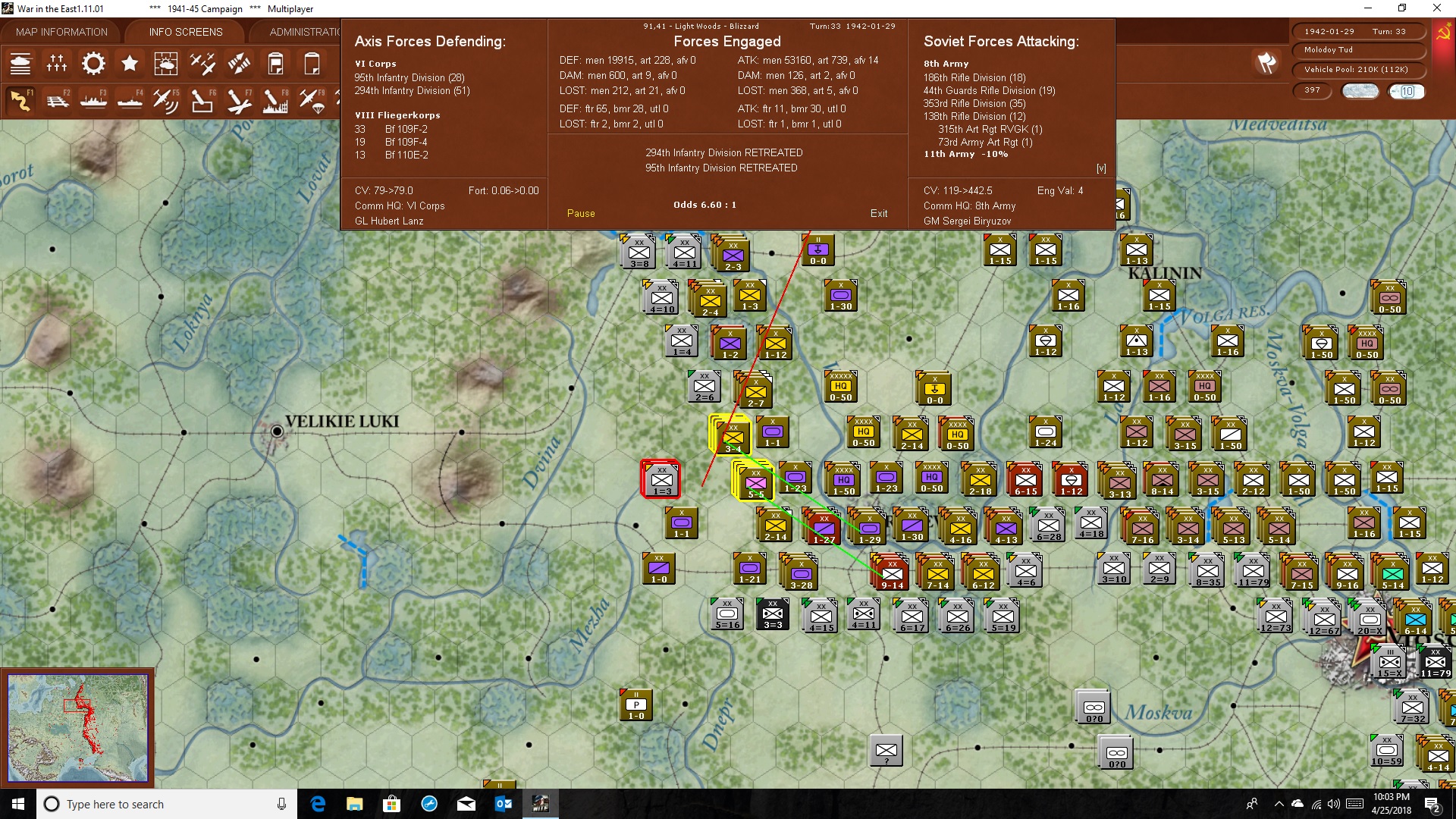Open the INFO SCREENS tab

tap(186, 32)
